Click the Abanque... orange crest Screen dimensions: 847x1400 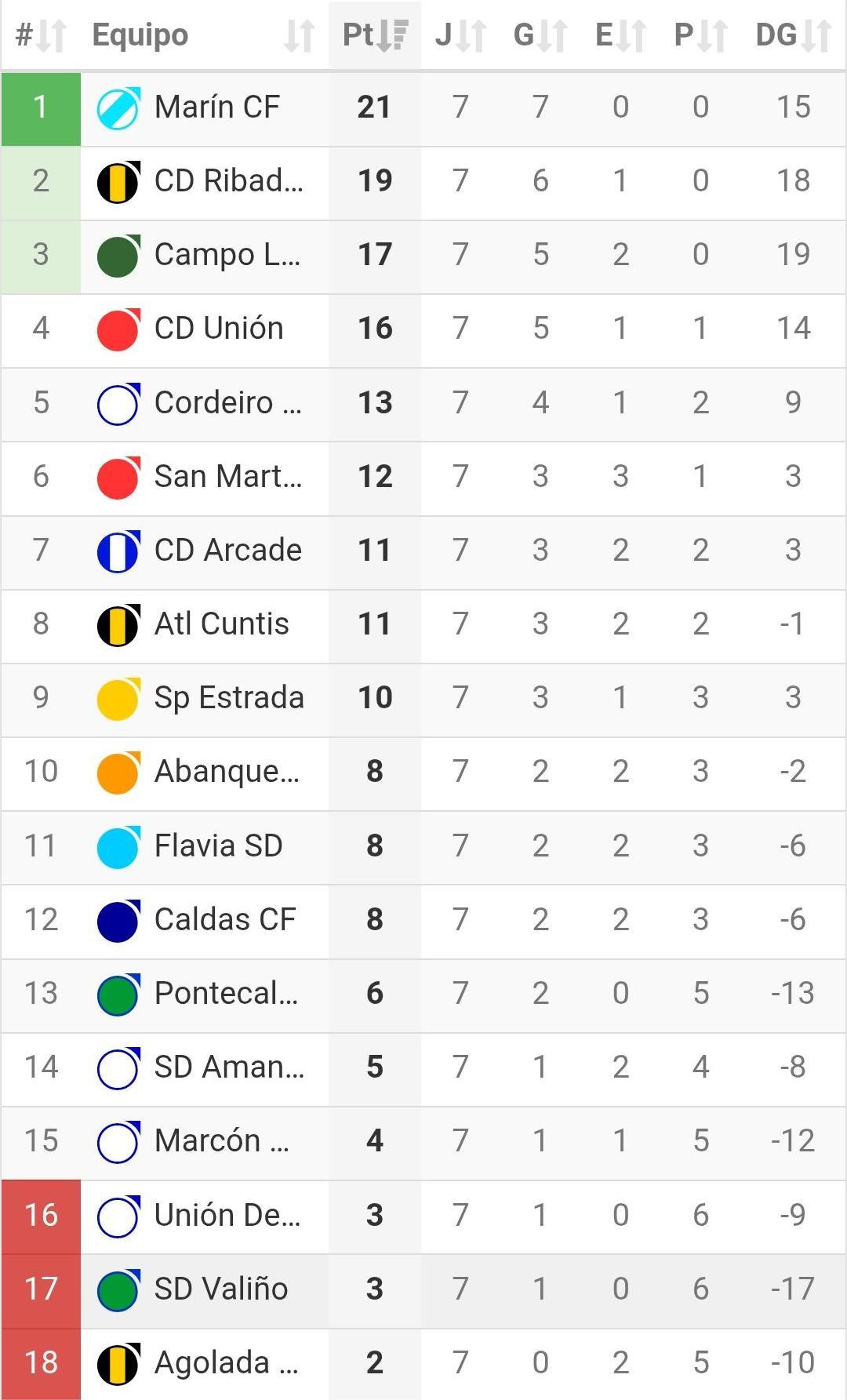[118, 772]
